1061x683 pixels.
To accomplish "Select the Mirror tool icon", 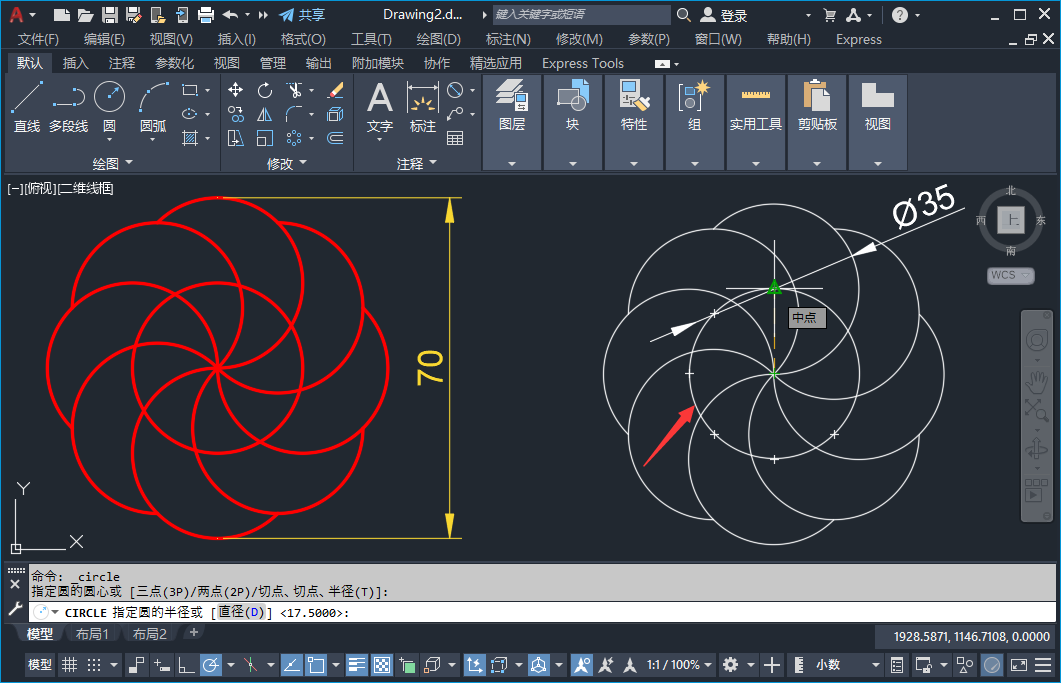I will (x=265, y=114).
